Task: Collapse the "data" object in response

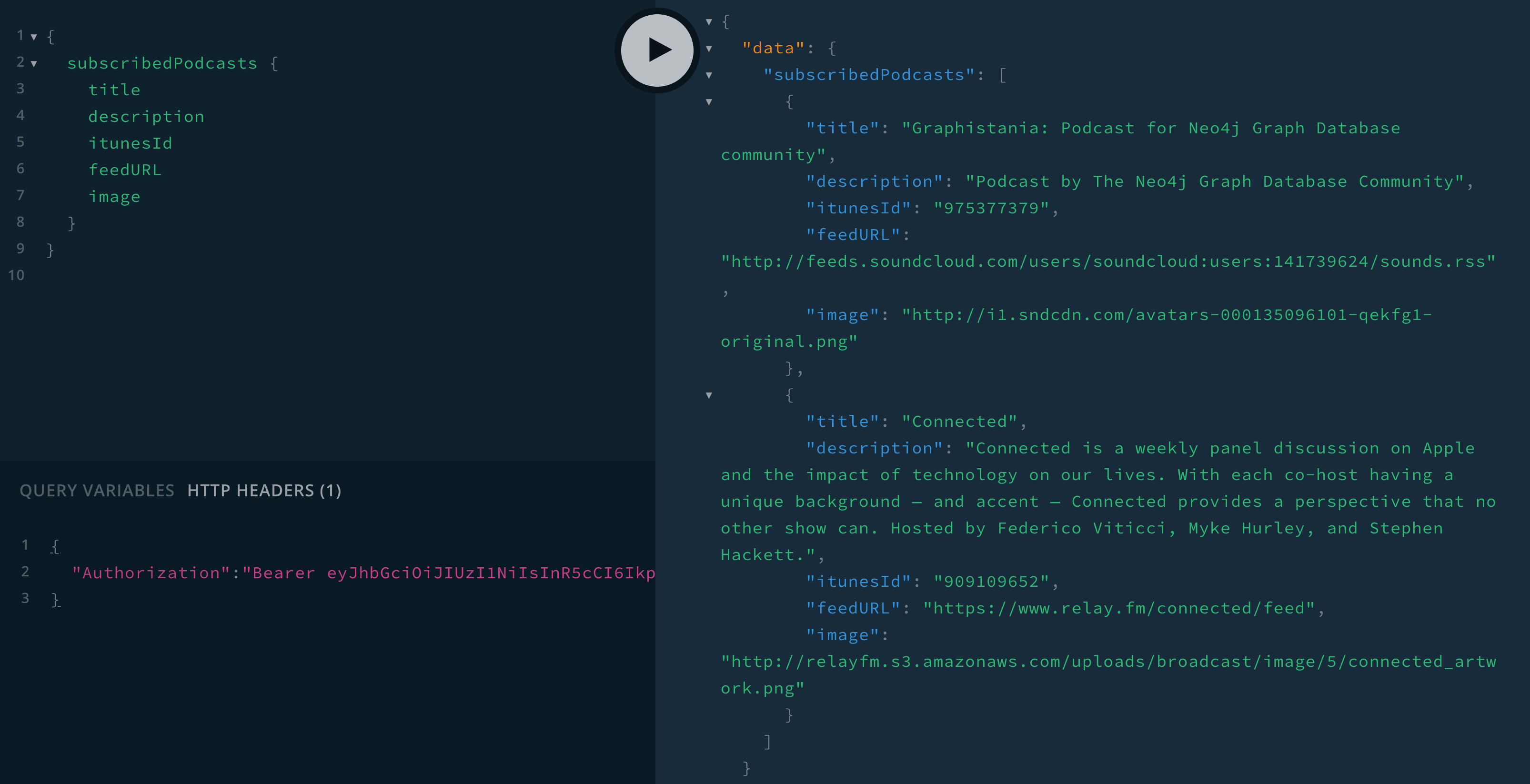Action: pos(709,49)
